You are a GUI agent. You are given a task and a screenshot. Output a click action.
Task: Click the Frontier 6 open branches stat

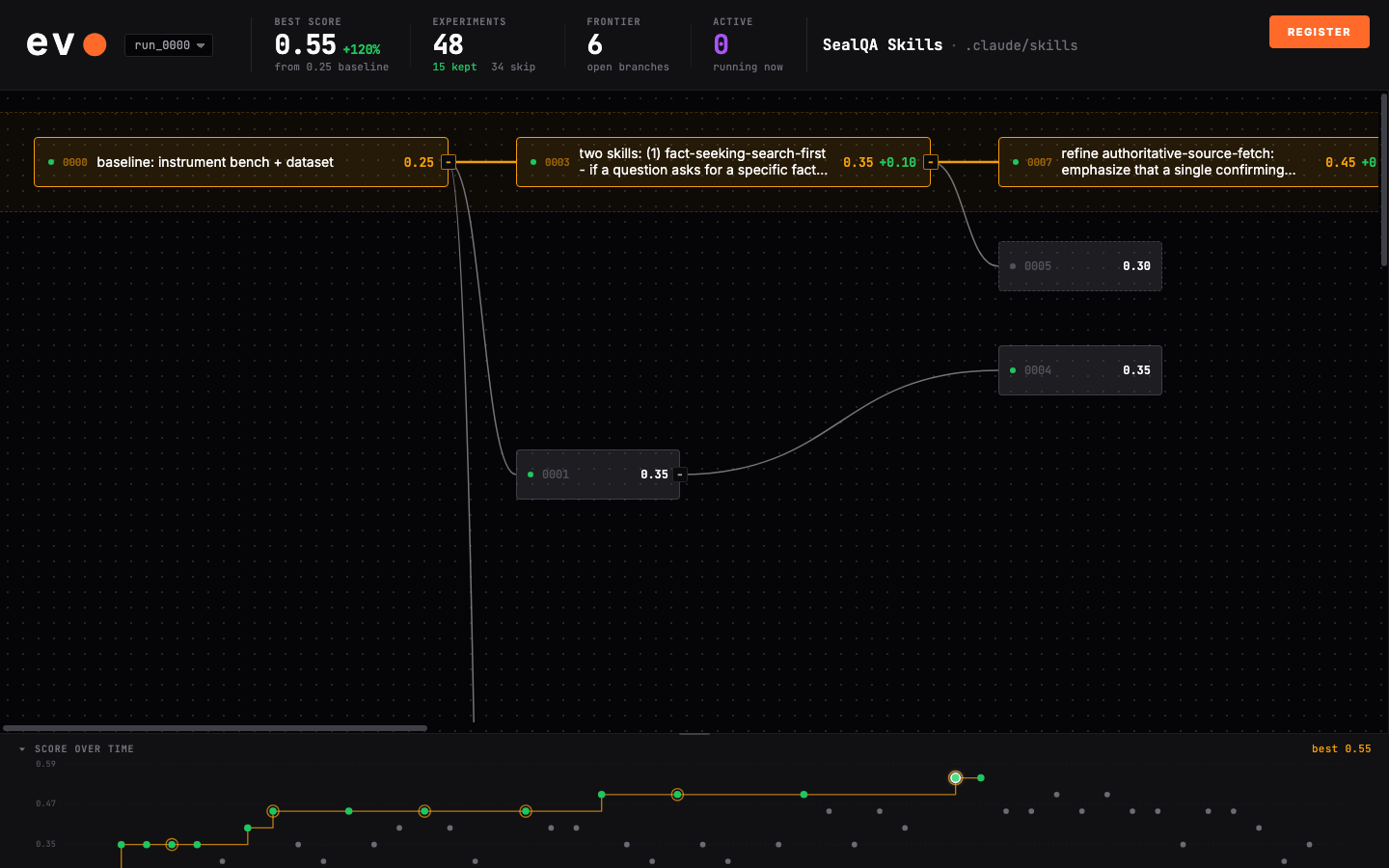tap(628, 44)
